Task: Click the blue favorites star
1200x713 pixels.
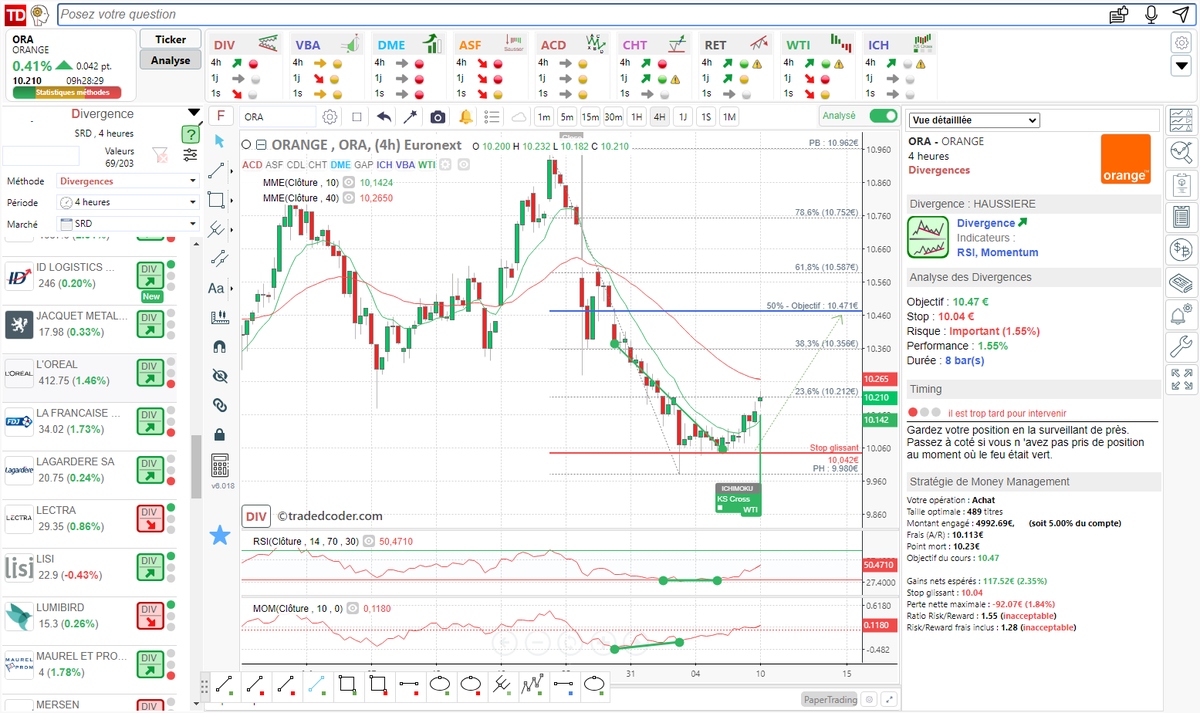Action: pyautogui.click(x=220, y=535)
